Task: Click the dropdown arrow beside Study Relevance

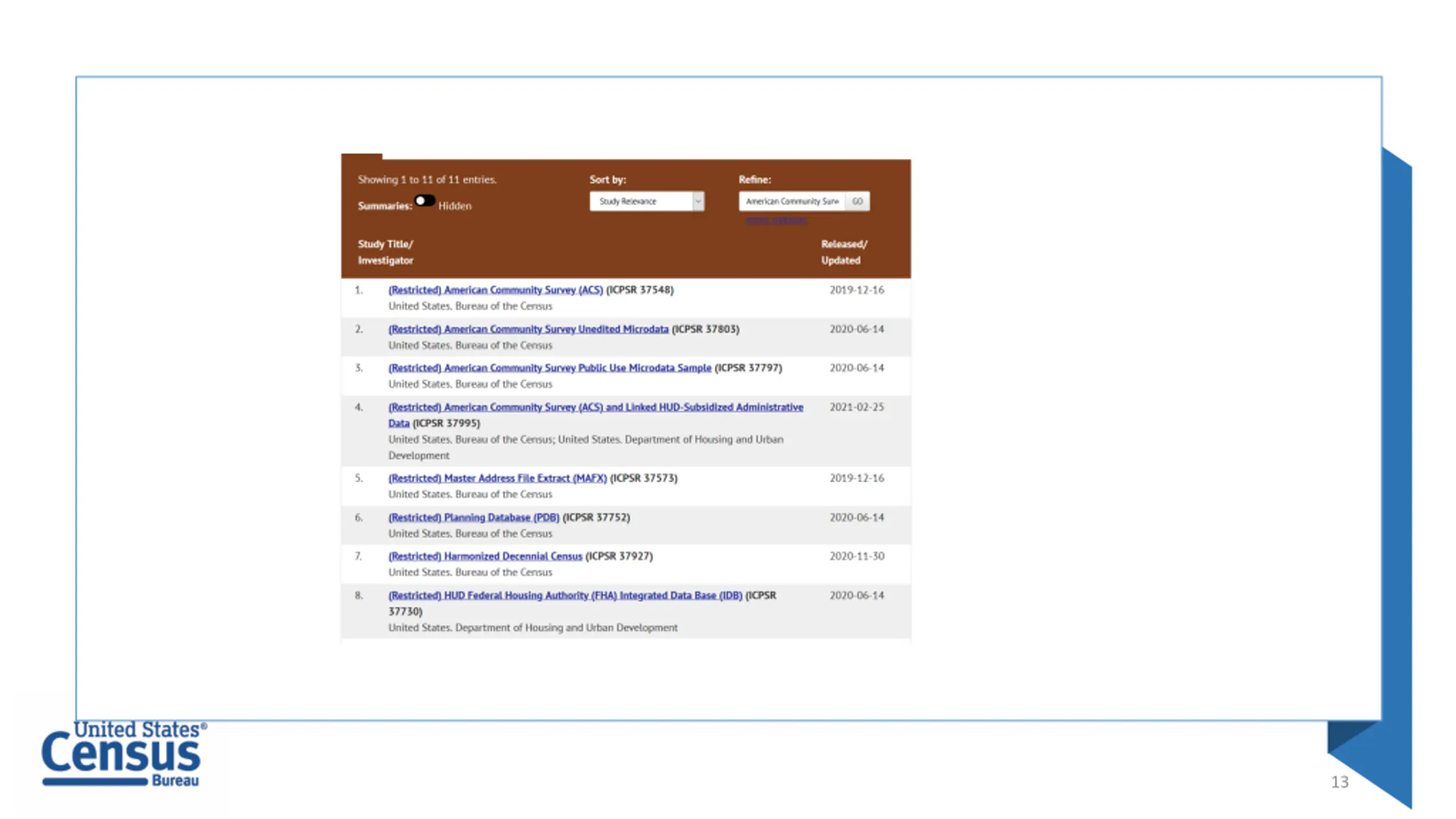Action: click(698, 201)
